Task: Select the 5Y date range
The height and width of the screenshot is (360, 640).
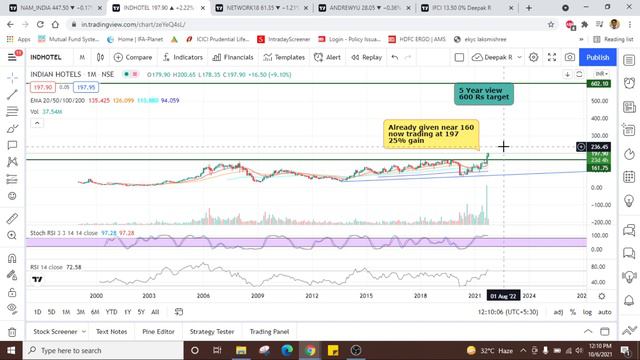Action: 141,312
